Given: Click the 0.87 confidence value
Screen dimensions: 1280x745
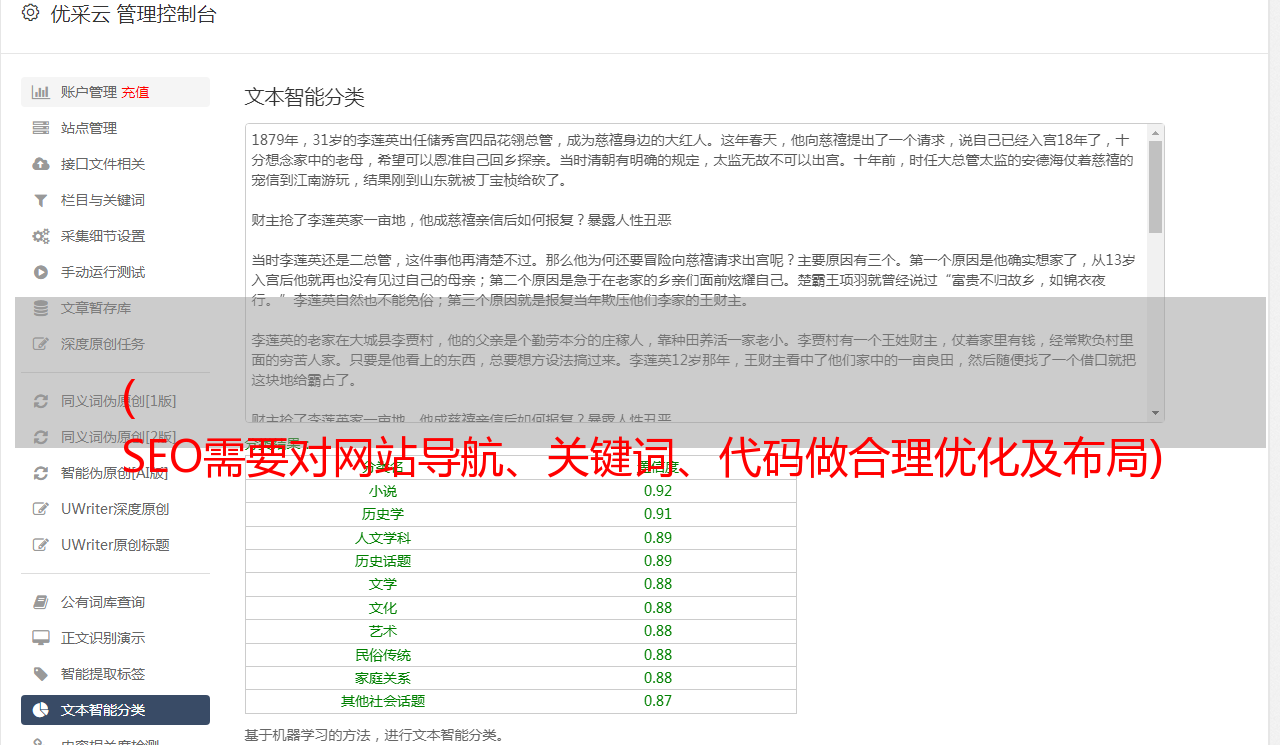Looking at the screenshot, I should [658, 701].
